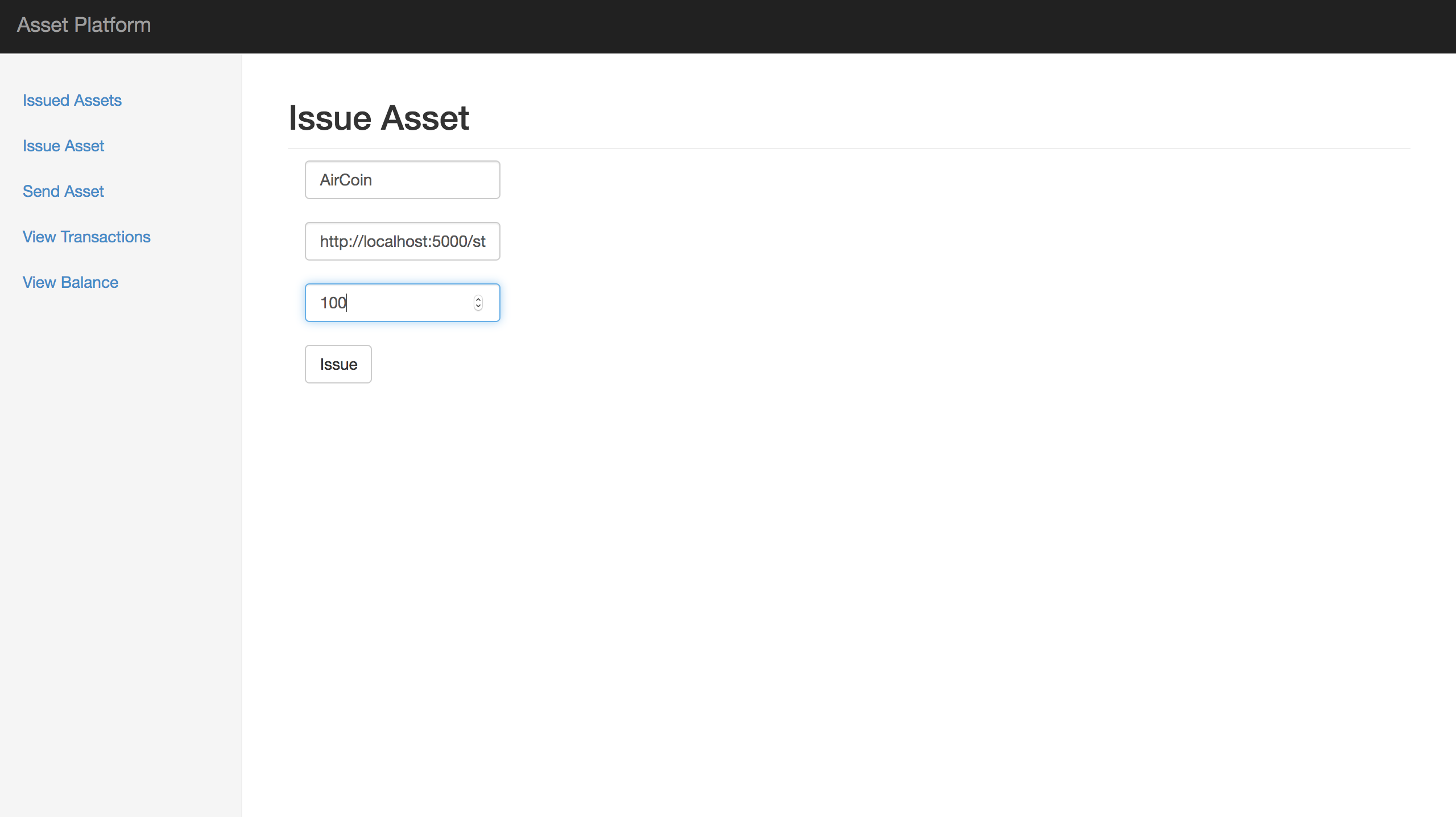Image resolution: width=1456 pixels, height=817 pixels.
Task: Click the down arrow of quantity stepper
Action: tap(478, 307)
